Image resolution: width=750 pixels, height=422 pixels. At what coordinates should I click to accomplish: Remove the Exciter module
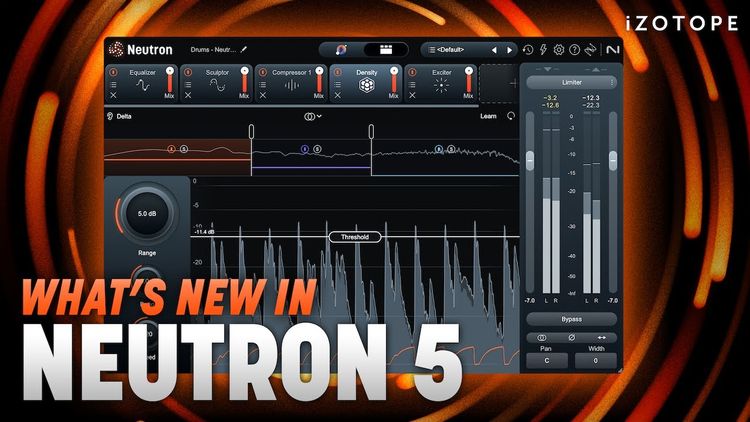[412, 96]
